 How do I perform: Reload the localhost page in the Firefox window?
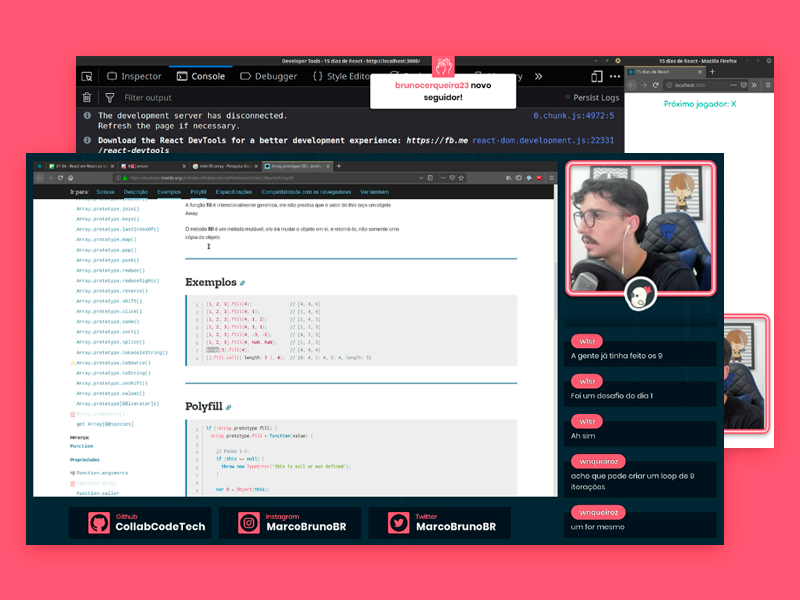pos(656,85)
